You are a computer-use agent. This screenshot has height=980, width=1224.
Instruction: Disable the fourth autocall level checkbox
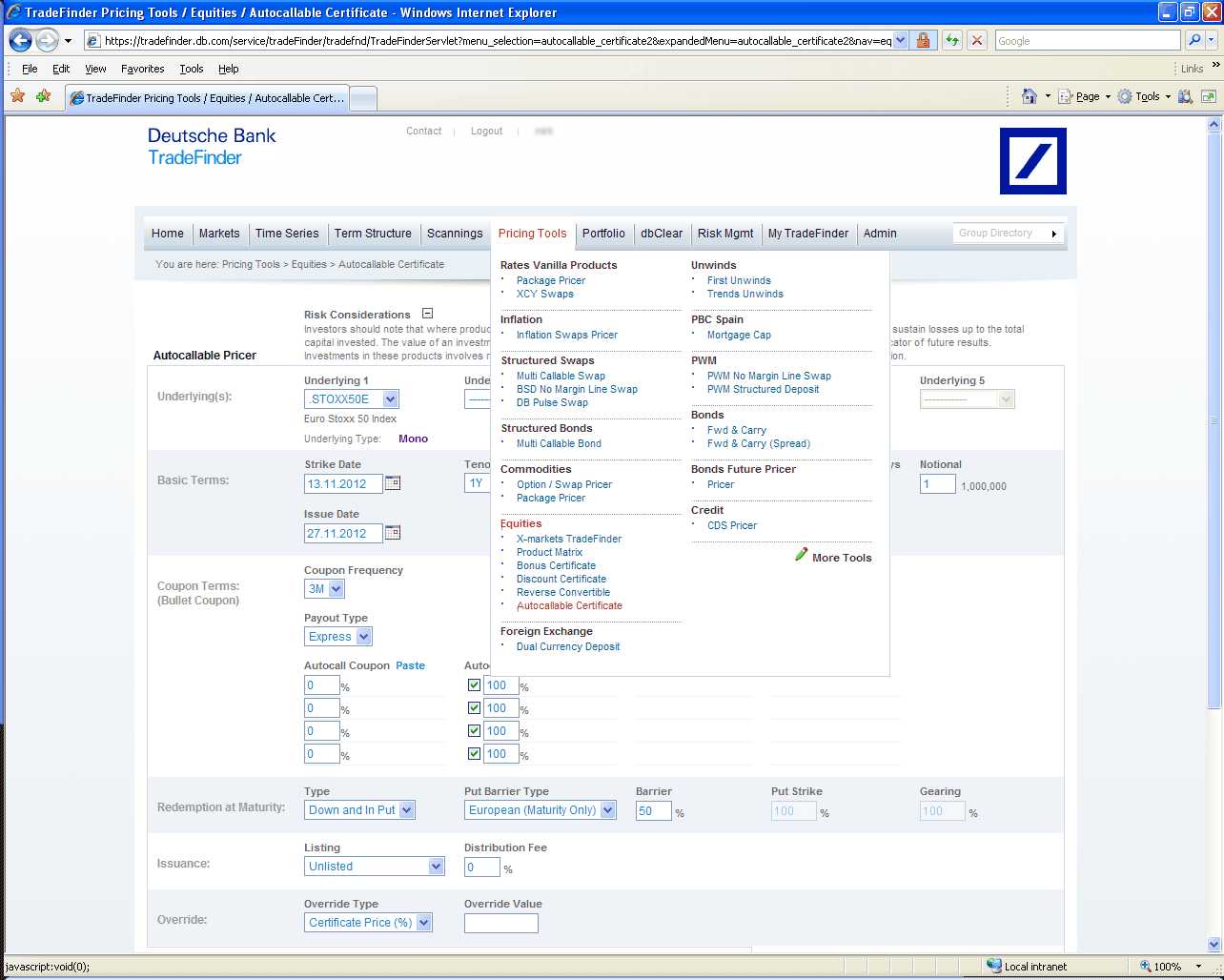[474, 754]
